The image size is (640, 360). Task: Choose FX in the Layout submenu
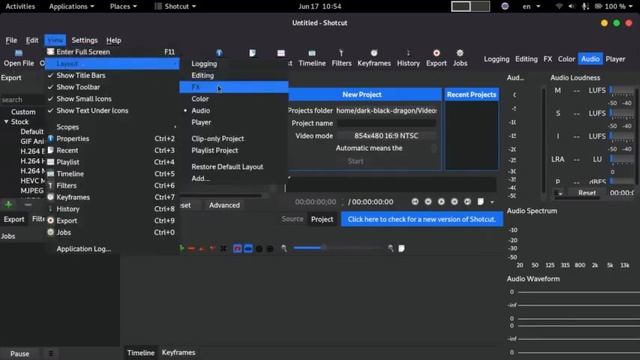pyautogui.click(x=233, y=87)
